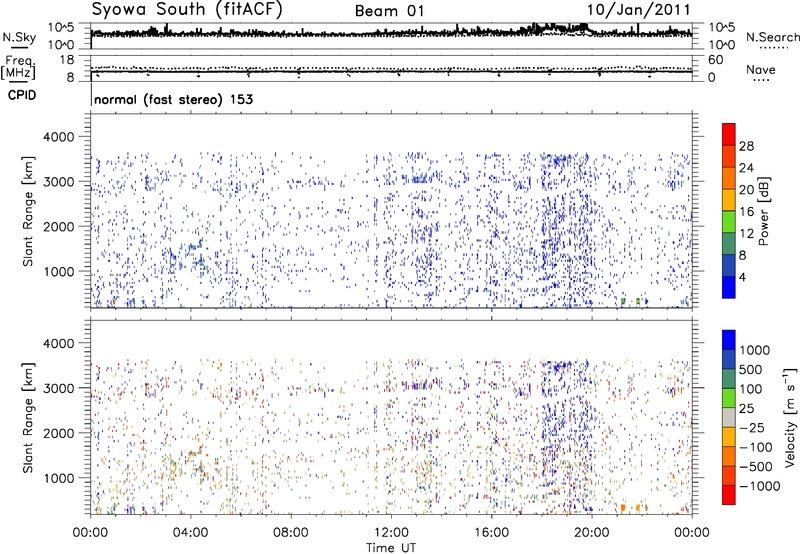This screenshot has height=554, width=800.
Task: Click the 'CPID' label
Action: click(x=22, y=95)
